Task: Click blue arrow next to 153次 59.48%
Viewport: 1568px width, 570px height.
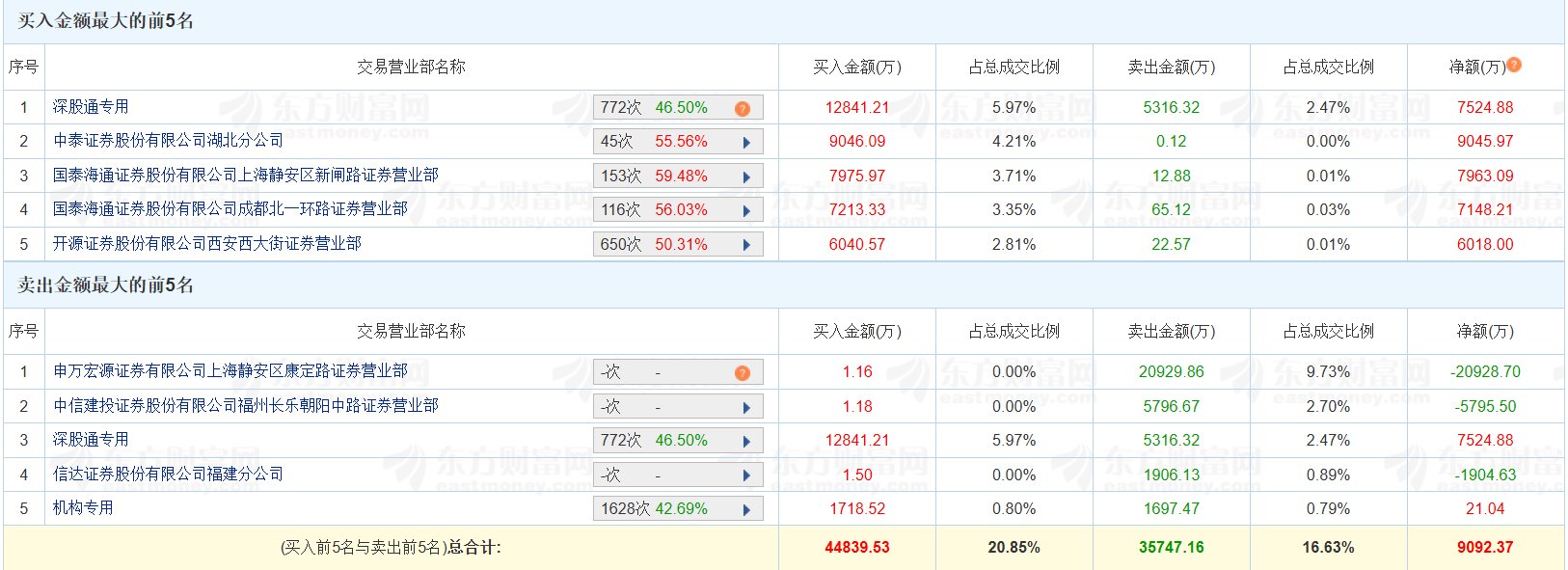Action: click(x=746, y=177)
